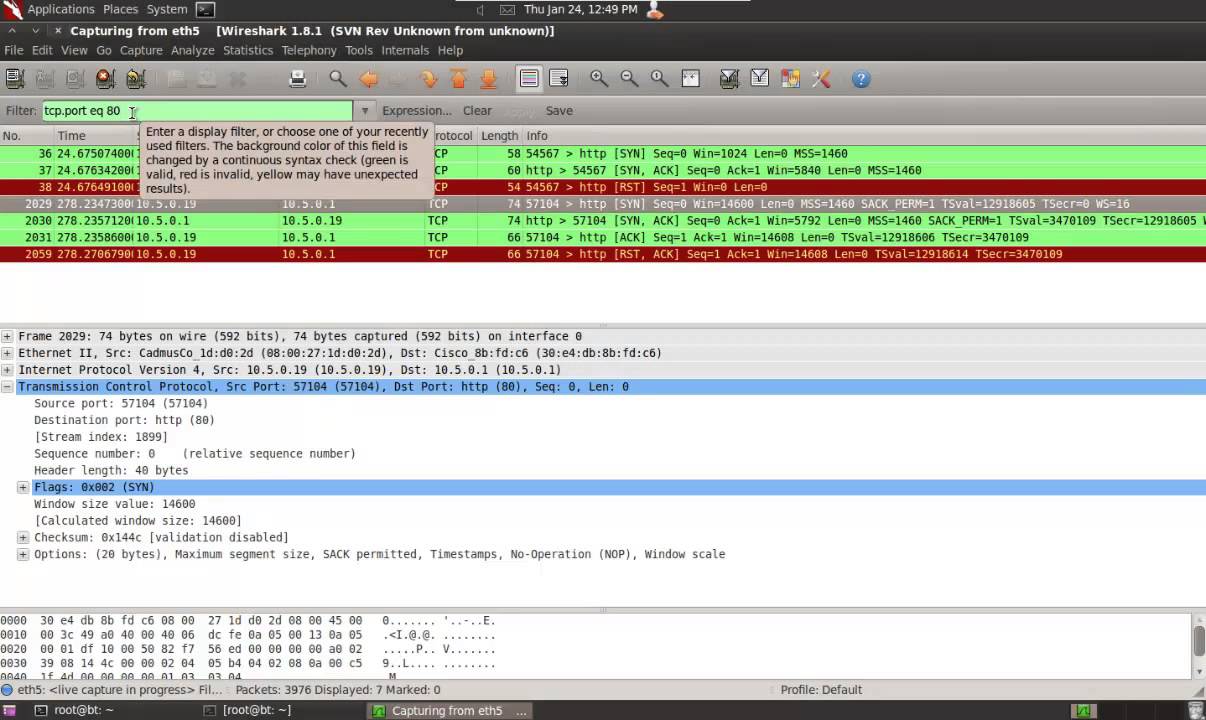Sort by the Info column header

[x=864, y=136]
